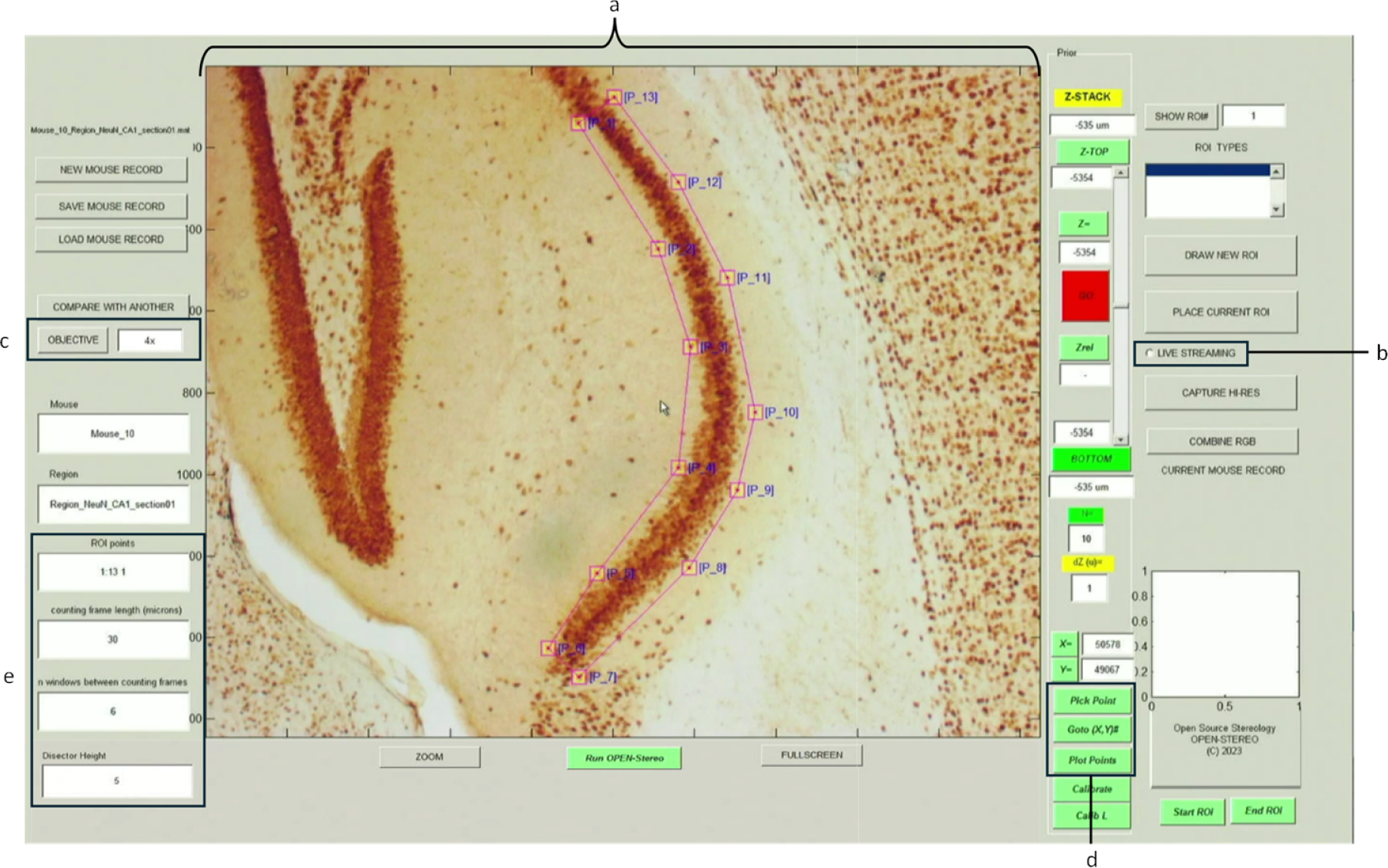The width and height of the screenshot is (1388, 868).
Task: Switch to FULLSCREEN view
Action: click(x=811, y=755)
